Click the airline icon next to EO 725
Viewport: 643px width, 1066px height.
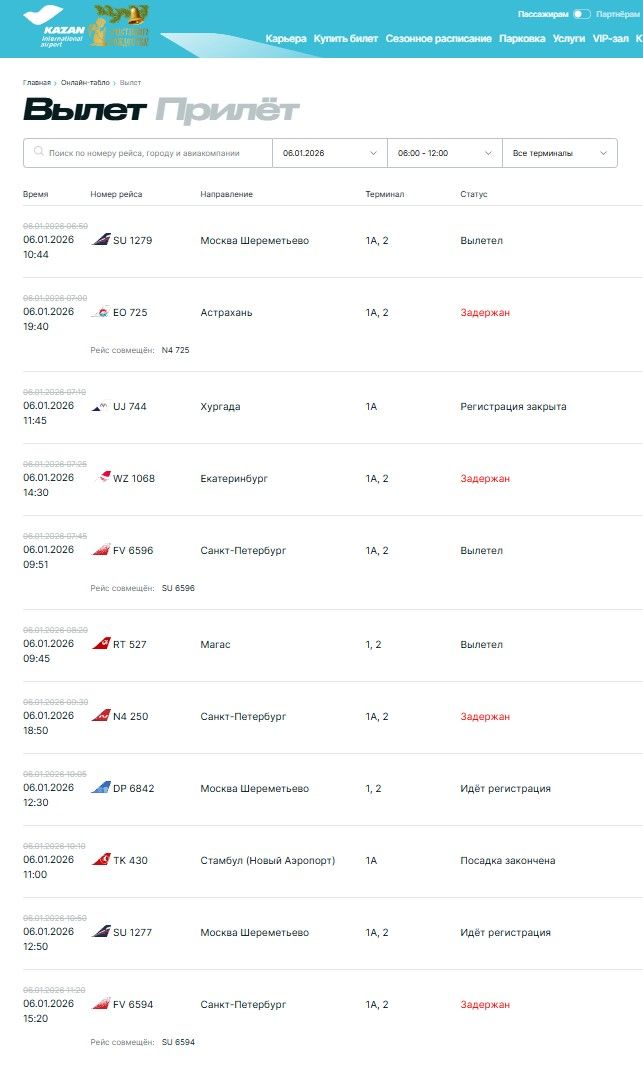pyautogui.click(x=101, y=313)
